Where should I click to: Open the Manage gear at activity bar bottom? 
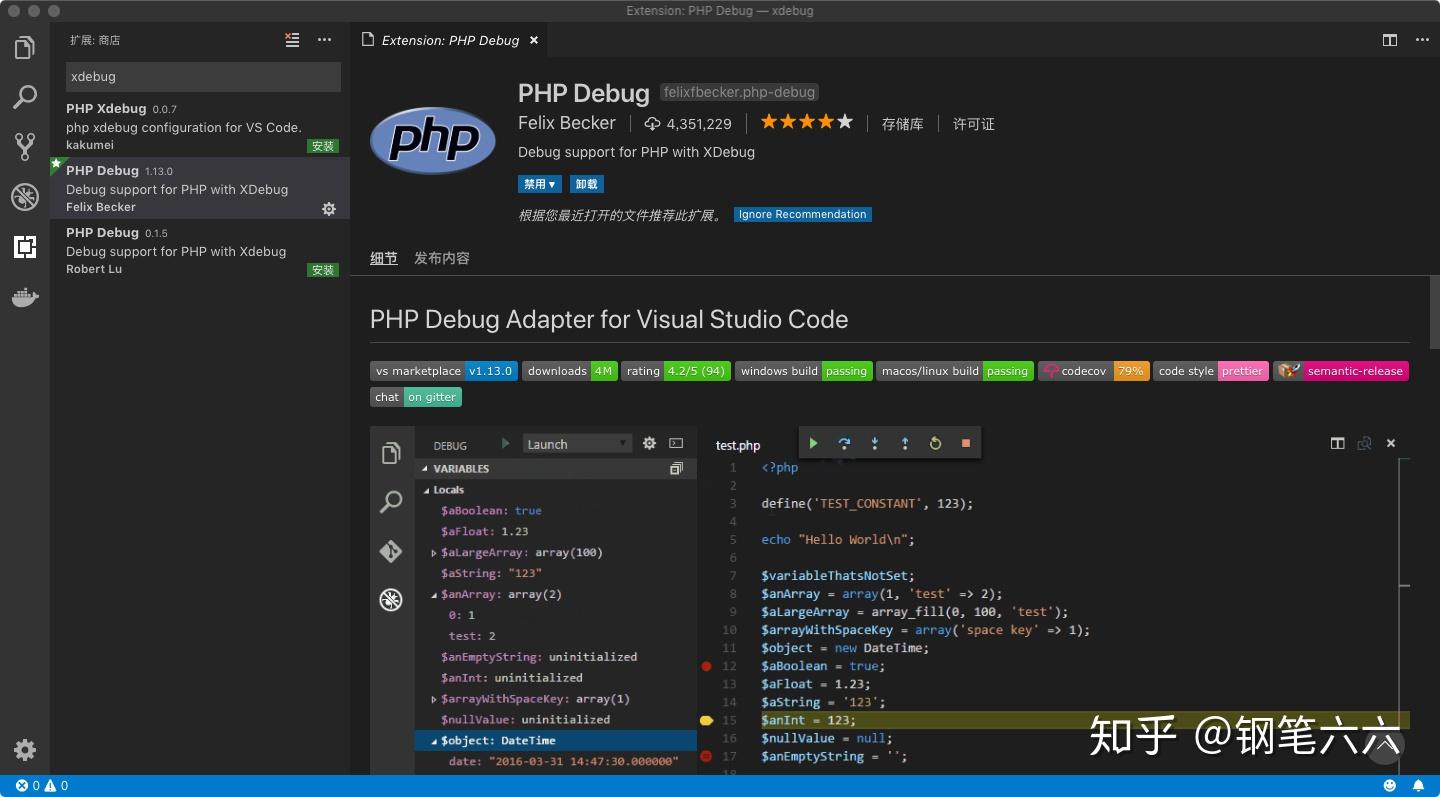click(x=25, y=750)
